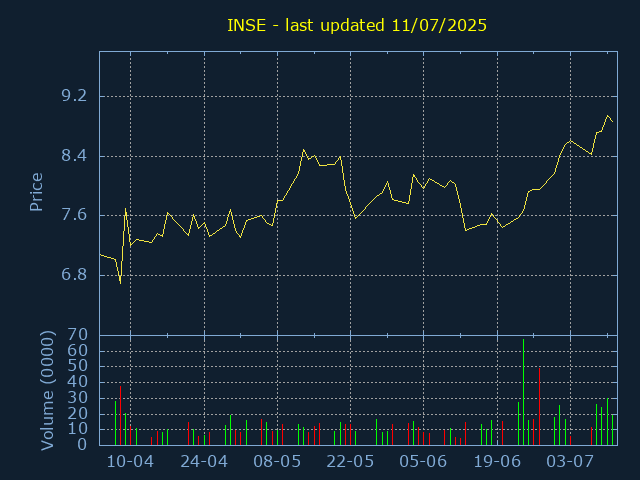Click the 10 volume axis label
Image resolution: width=640 pixels, height=480 pixels.
click(78, 429)
